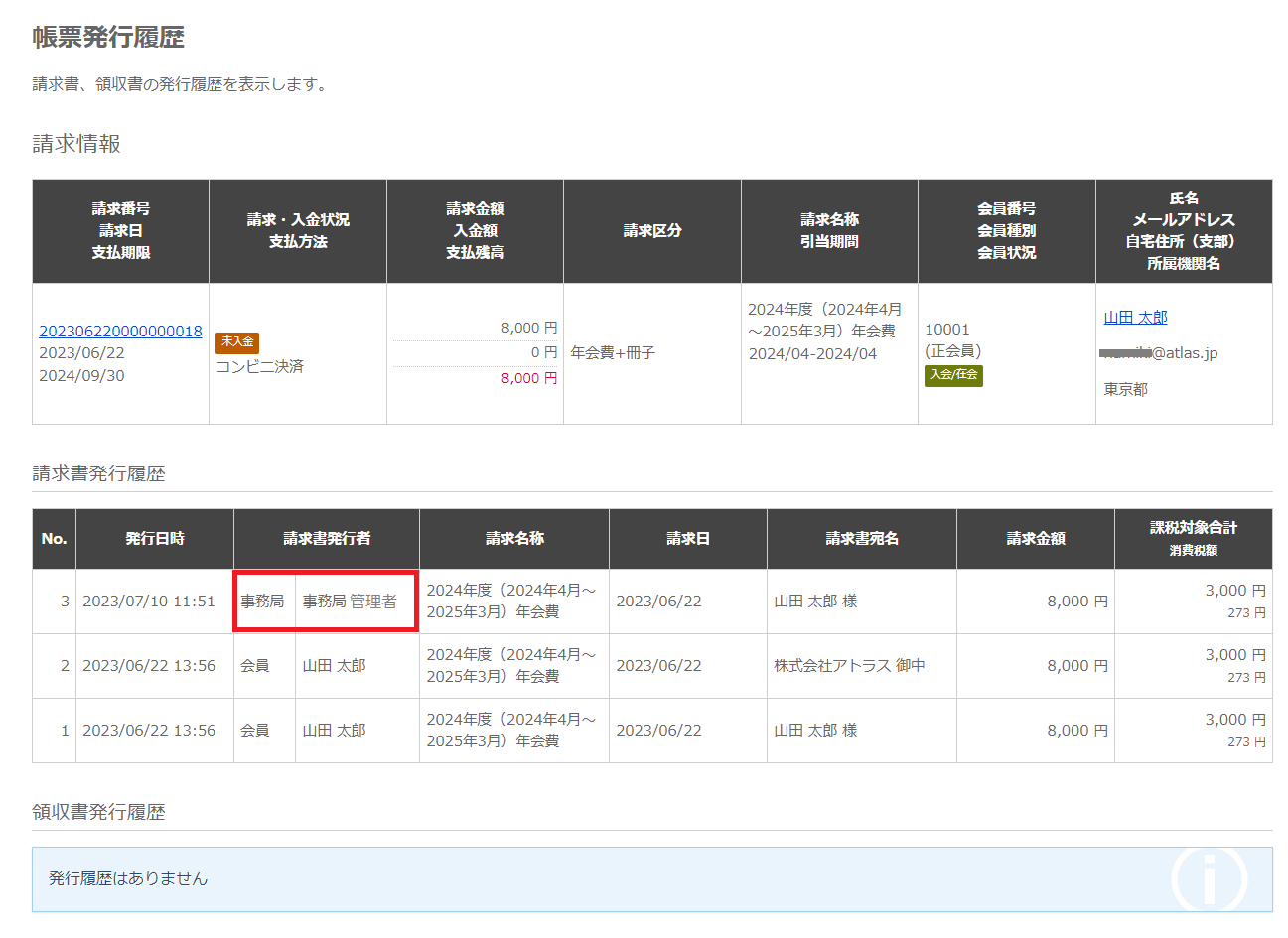Image resolution: width=1288 pixels, height=938 pixels.
Task: Select the (正会員) member type text
Action: [x=953, y=351]
